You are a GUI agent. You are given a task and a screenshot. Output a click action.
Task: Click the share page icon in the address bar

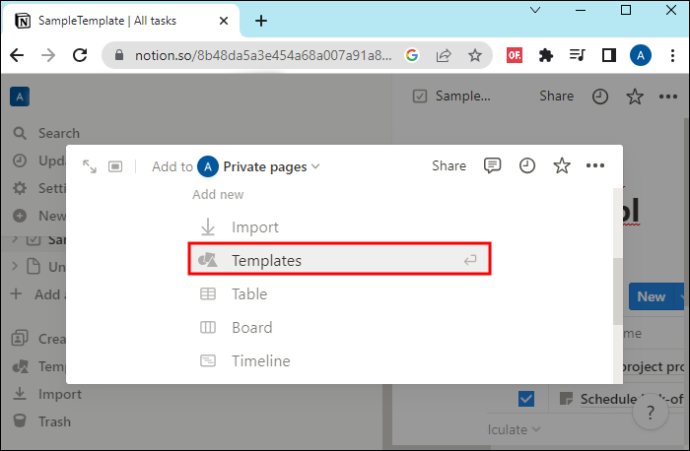point(443,55)
